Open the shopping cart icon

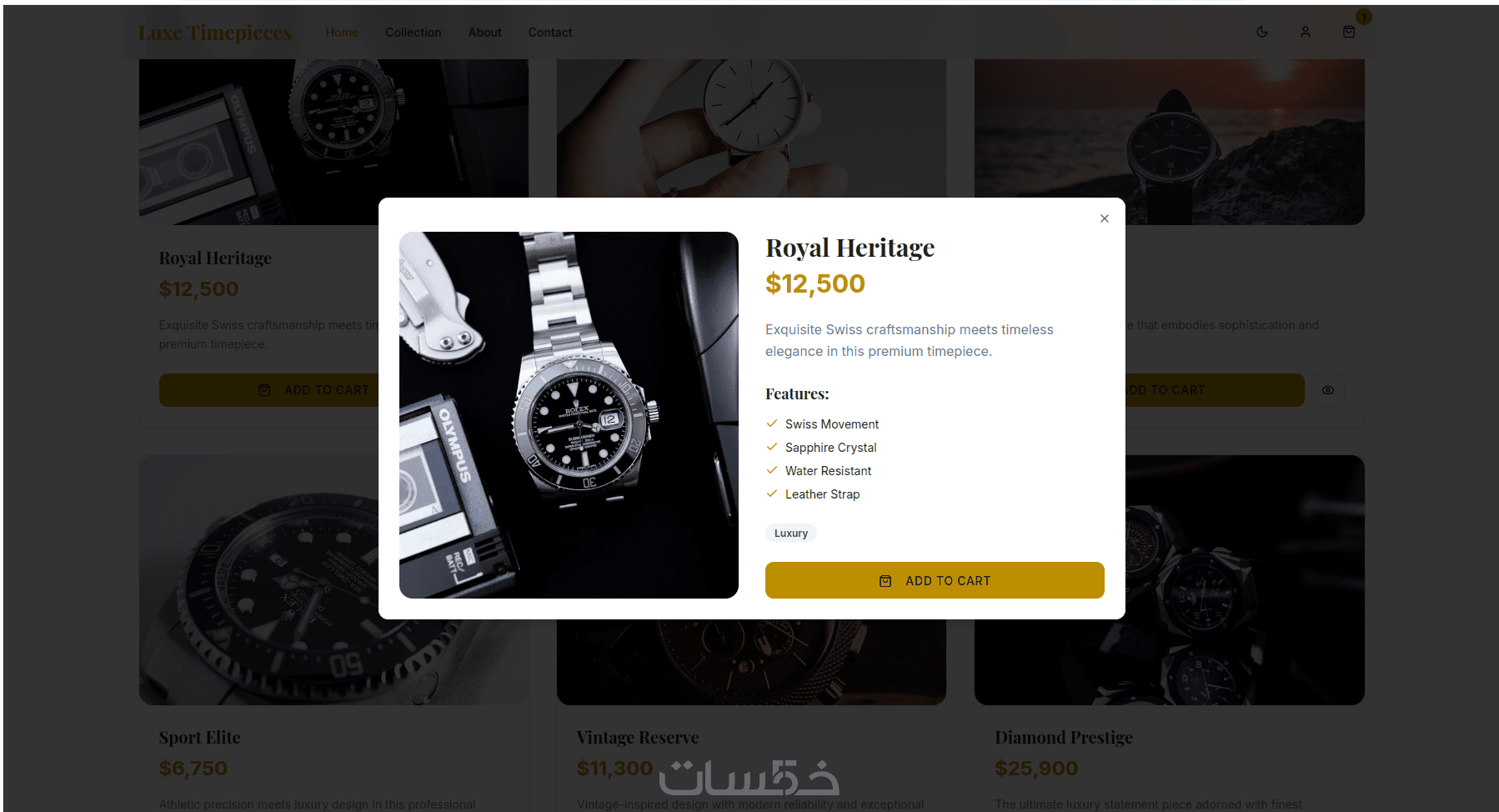pyautogui.click(x=1349, y=32)
